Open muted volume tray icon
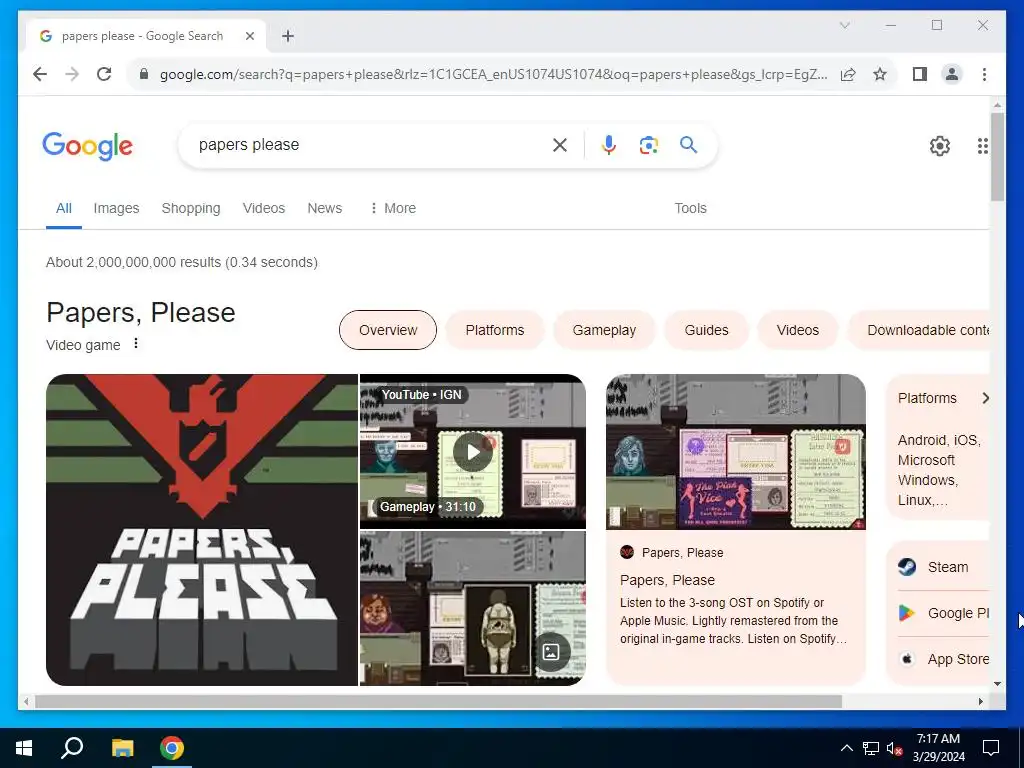1024x768 pixels. tap(895, 748)
